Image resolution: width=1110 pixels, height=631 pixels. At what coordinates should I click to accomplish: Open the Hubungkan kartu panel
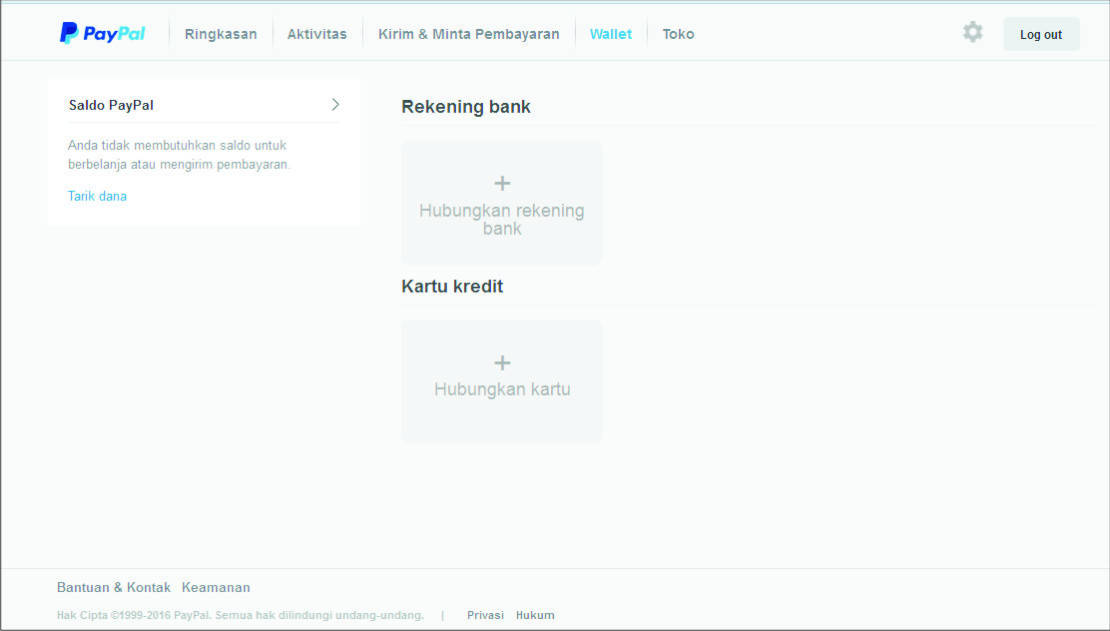coord(501,381)
